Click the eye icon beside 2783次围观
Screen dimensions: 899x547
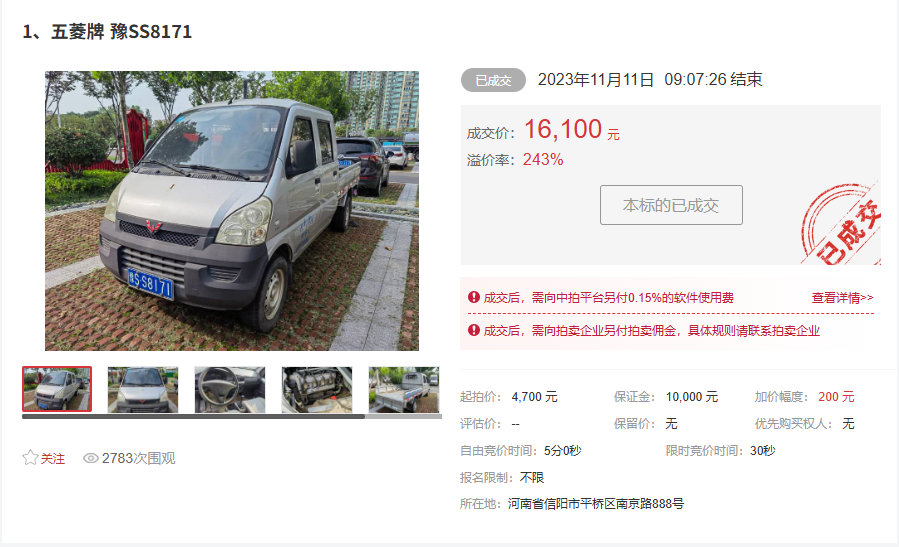(91, 458)
